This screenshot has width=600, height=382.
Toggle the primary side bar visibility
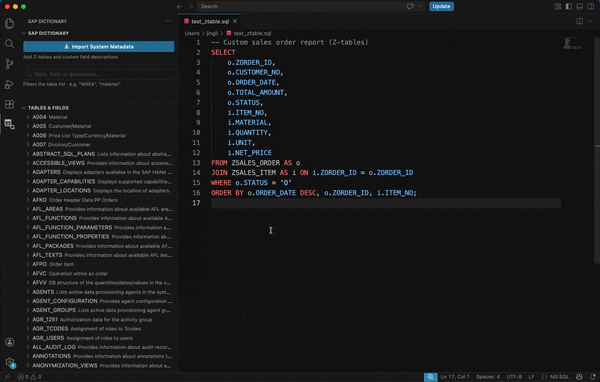(x=569, y=7)
